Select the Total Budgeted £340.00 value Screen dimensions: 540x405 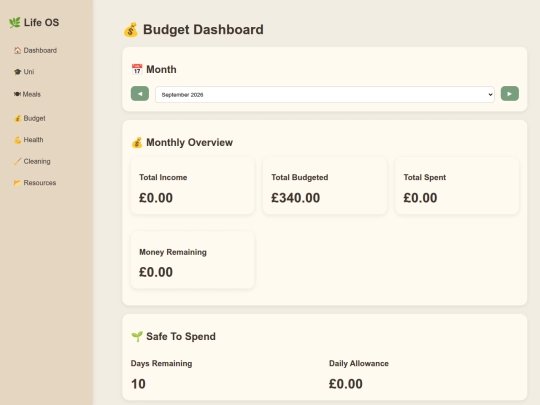pos(295,198)
